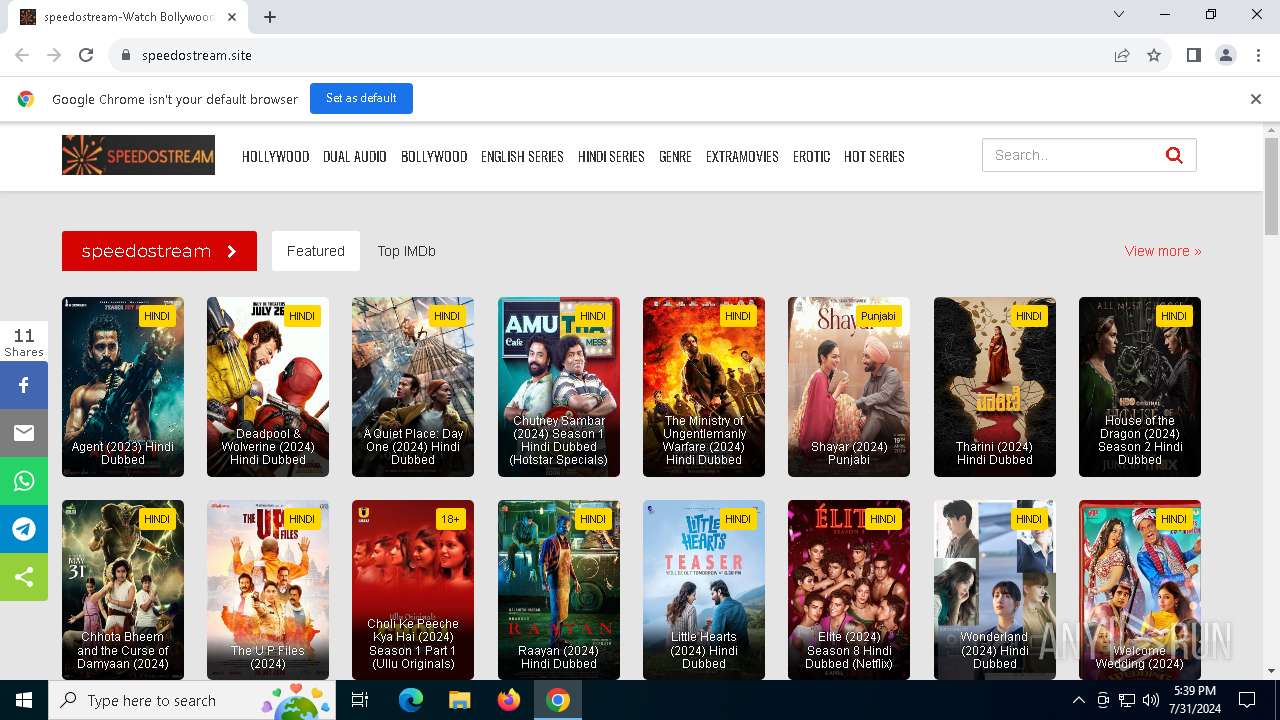
Task: Go back with browser back arrow
Action: click(x=22, y=55)
